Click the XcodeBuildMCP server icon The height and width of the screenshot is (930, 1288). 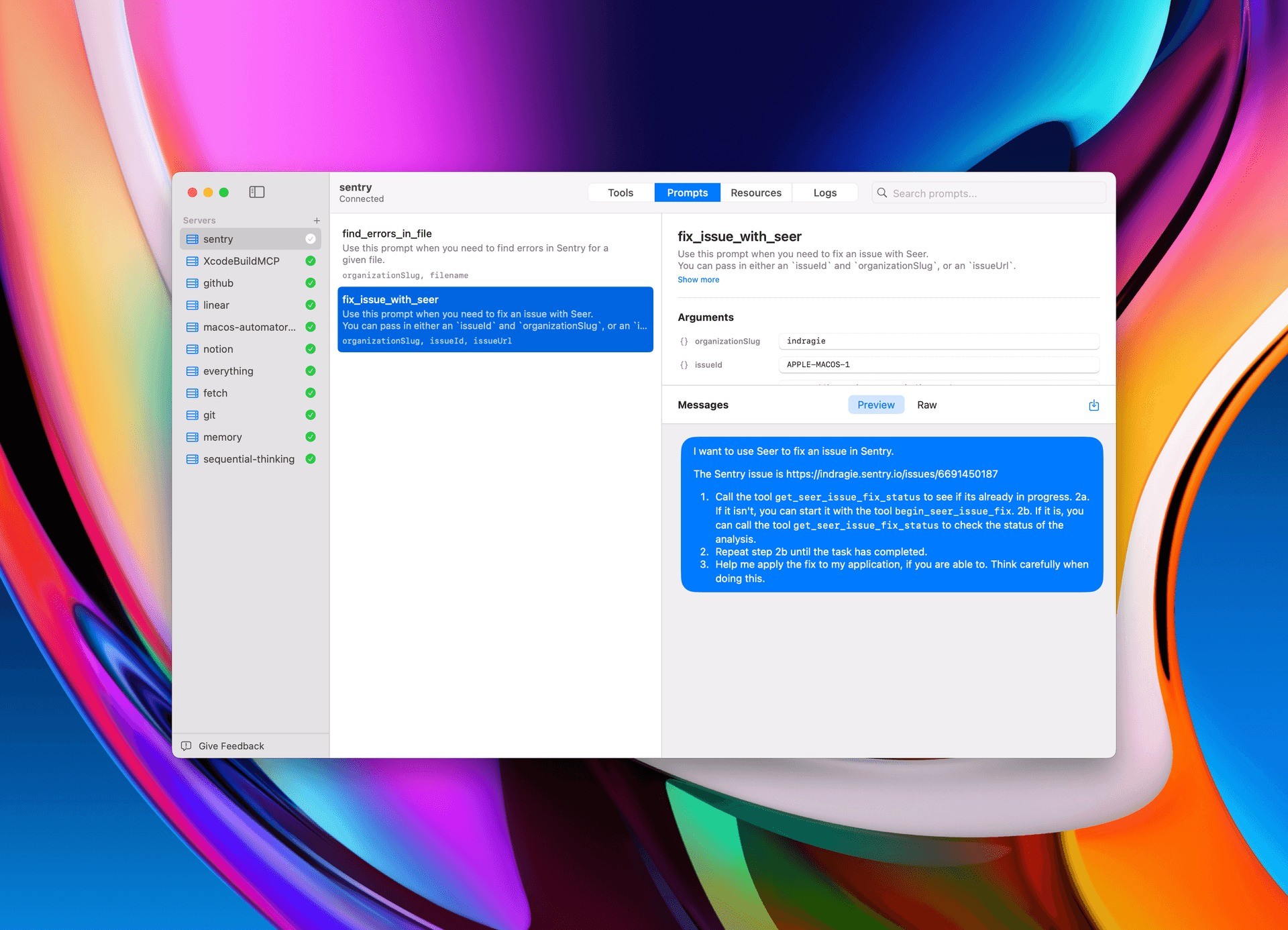[x=192, y=260]
